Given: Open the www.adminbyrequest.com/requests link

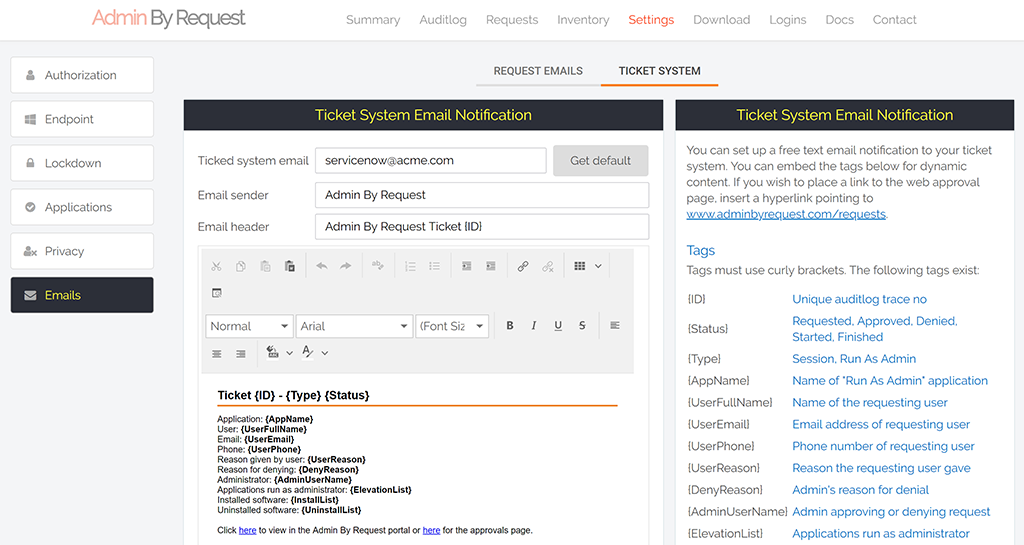Looking at the screenshot, I should click(x=786, y=214).
